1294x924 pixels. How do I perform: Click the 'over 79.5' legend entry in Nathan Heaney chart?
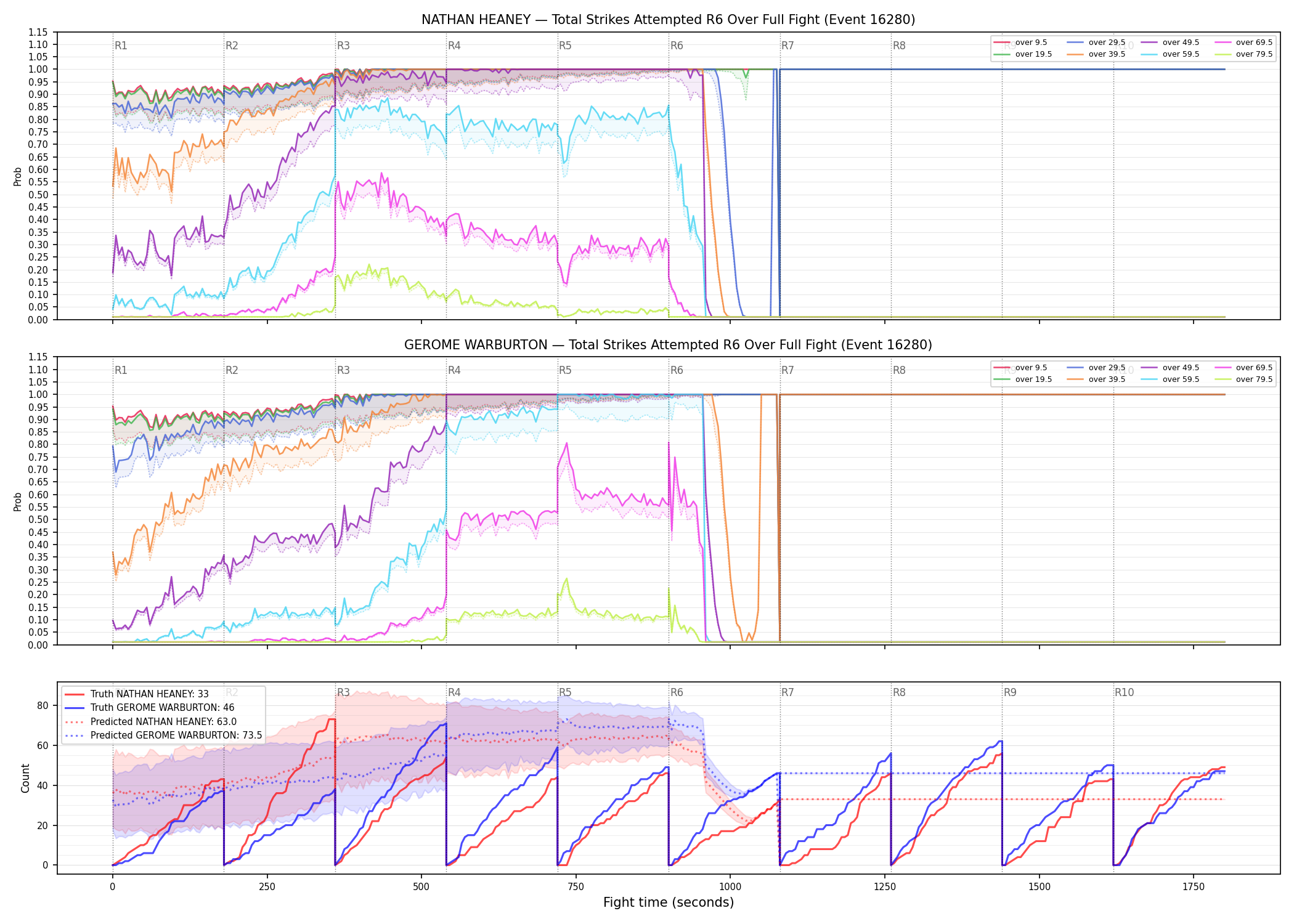[1243, 54]
